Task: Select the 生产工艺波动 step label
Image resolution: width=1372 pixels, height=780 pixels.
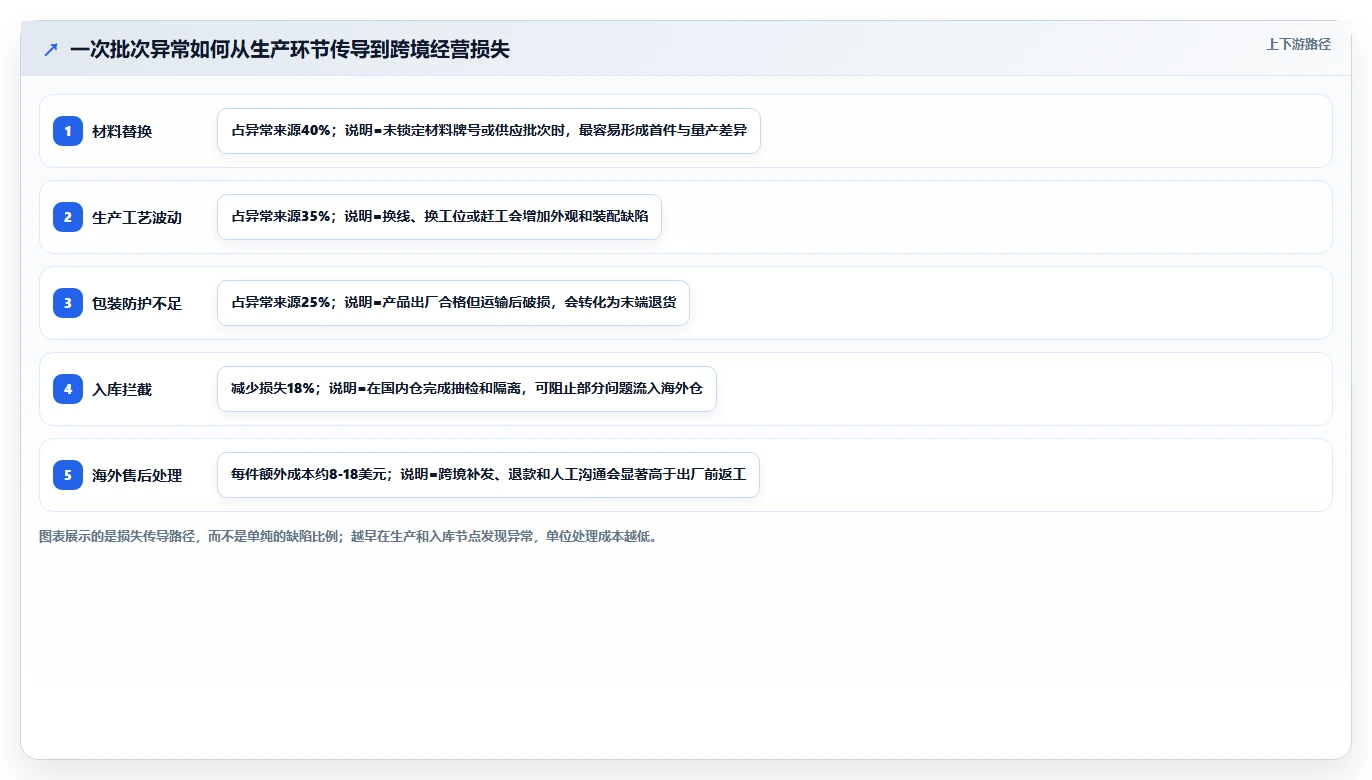Action: [137, 217]
